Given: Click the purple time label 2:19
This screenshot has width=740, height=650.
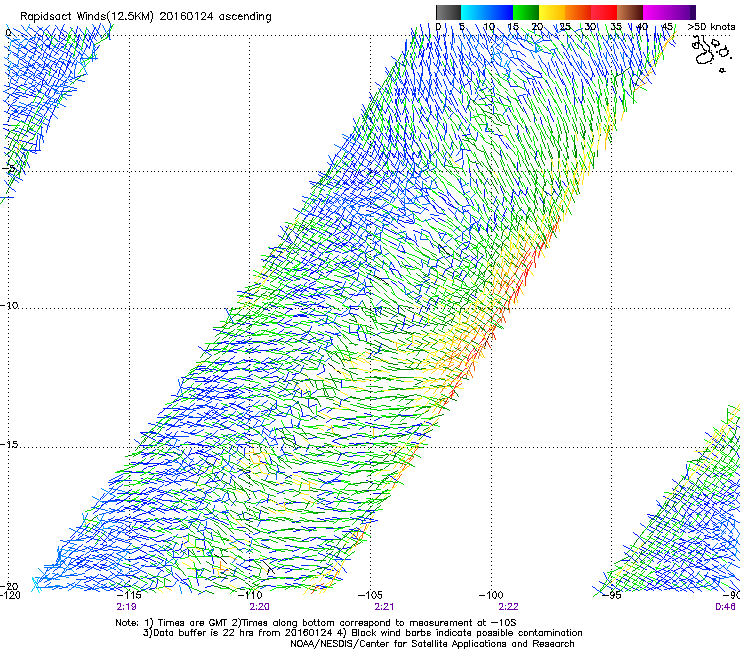Looking at the screenshot, I should (x=126, y=607).
